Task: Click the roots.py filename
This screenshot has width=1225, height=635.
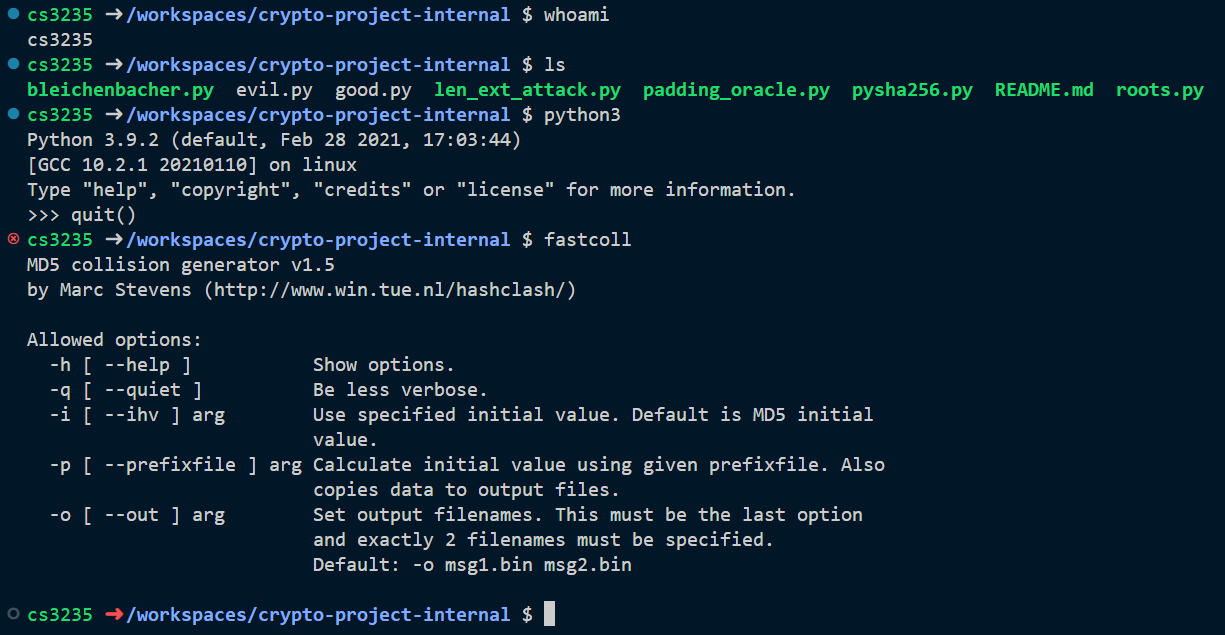Action: (x=1160, y=90)
